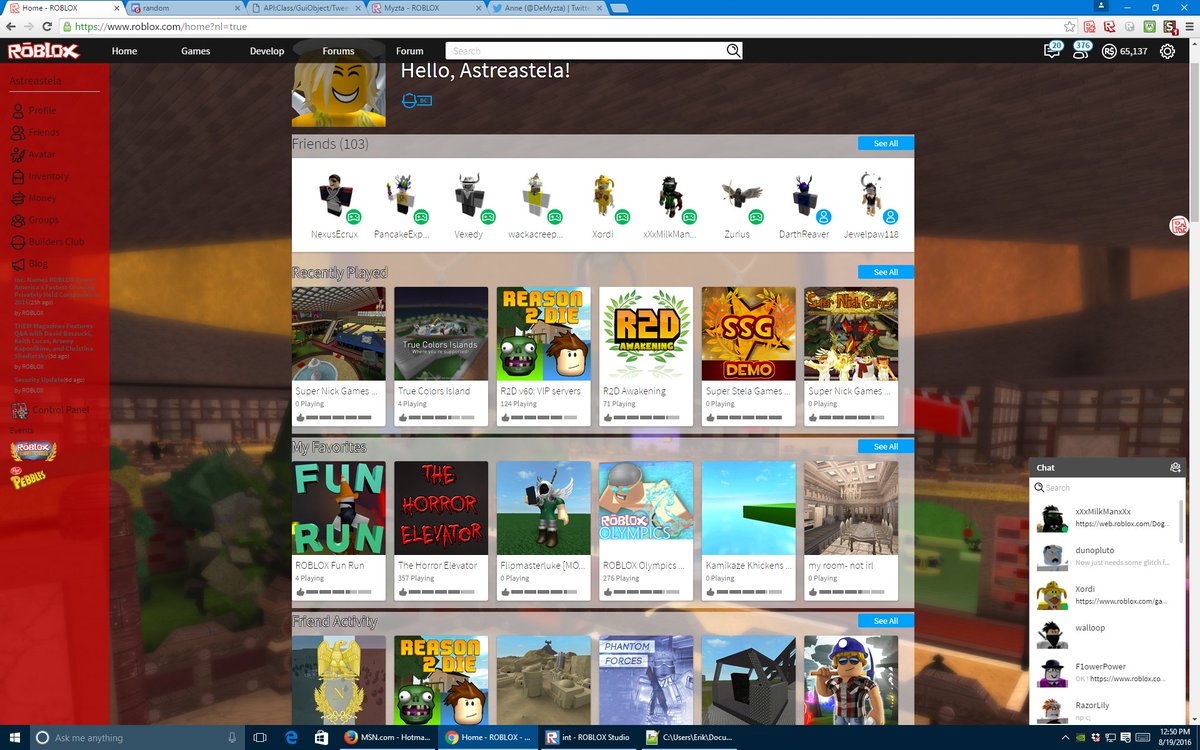
Task: Focus the Roblox search box
Action: pyautogui.click(x=587, y=51)
